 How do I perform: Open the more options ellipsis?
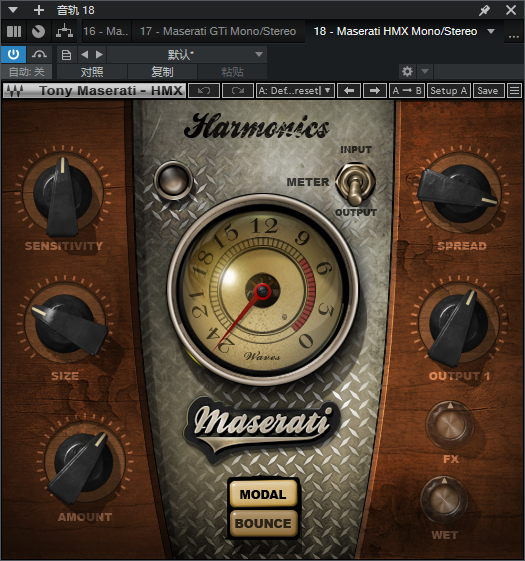click(x=514, y=36)
